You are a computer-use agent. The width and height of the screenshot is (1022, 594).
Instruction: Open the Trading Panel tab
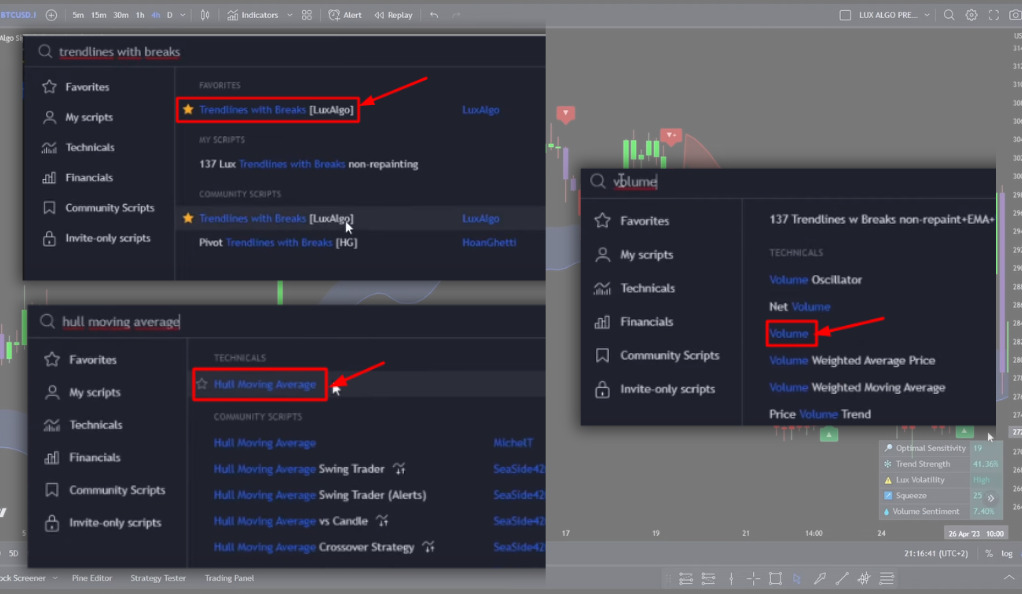[x=229, y=578]
